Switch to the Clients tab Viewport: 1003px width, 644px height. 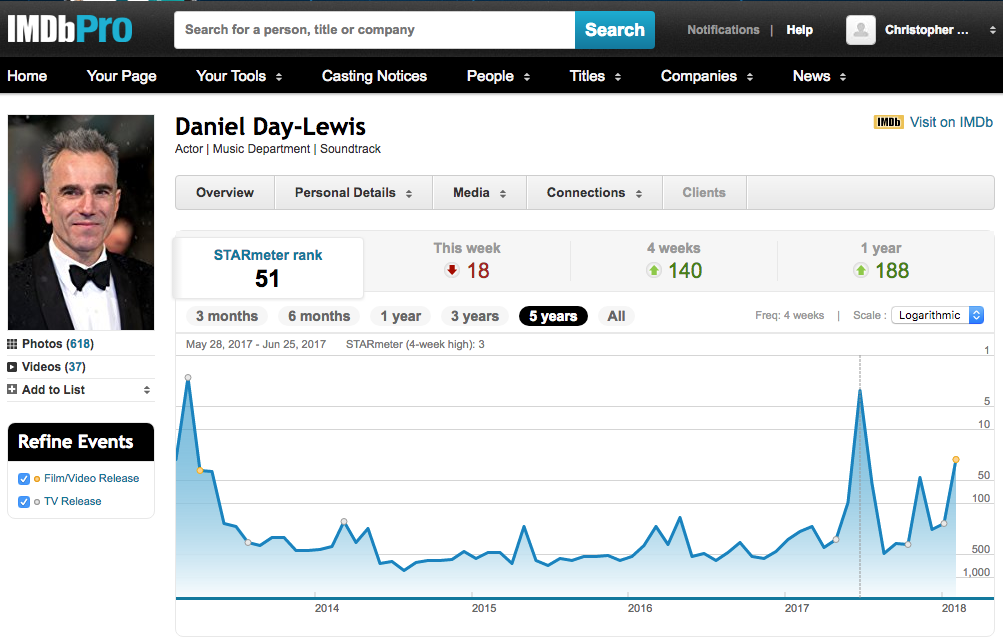704,192
